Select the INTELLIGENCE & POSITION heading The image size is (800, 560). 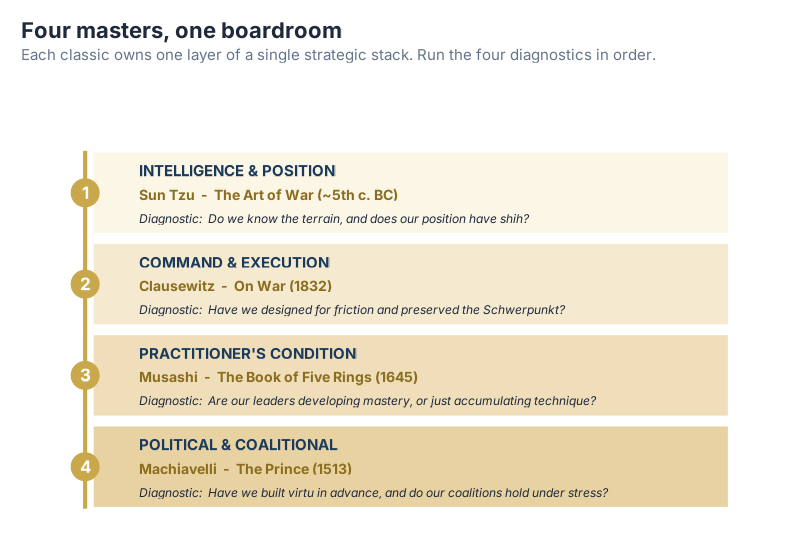(x=237, y=171)
